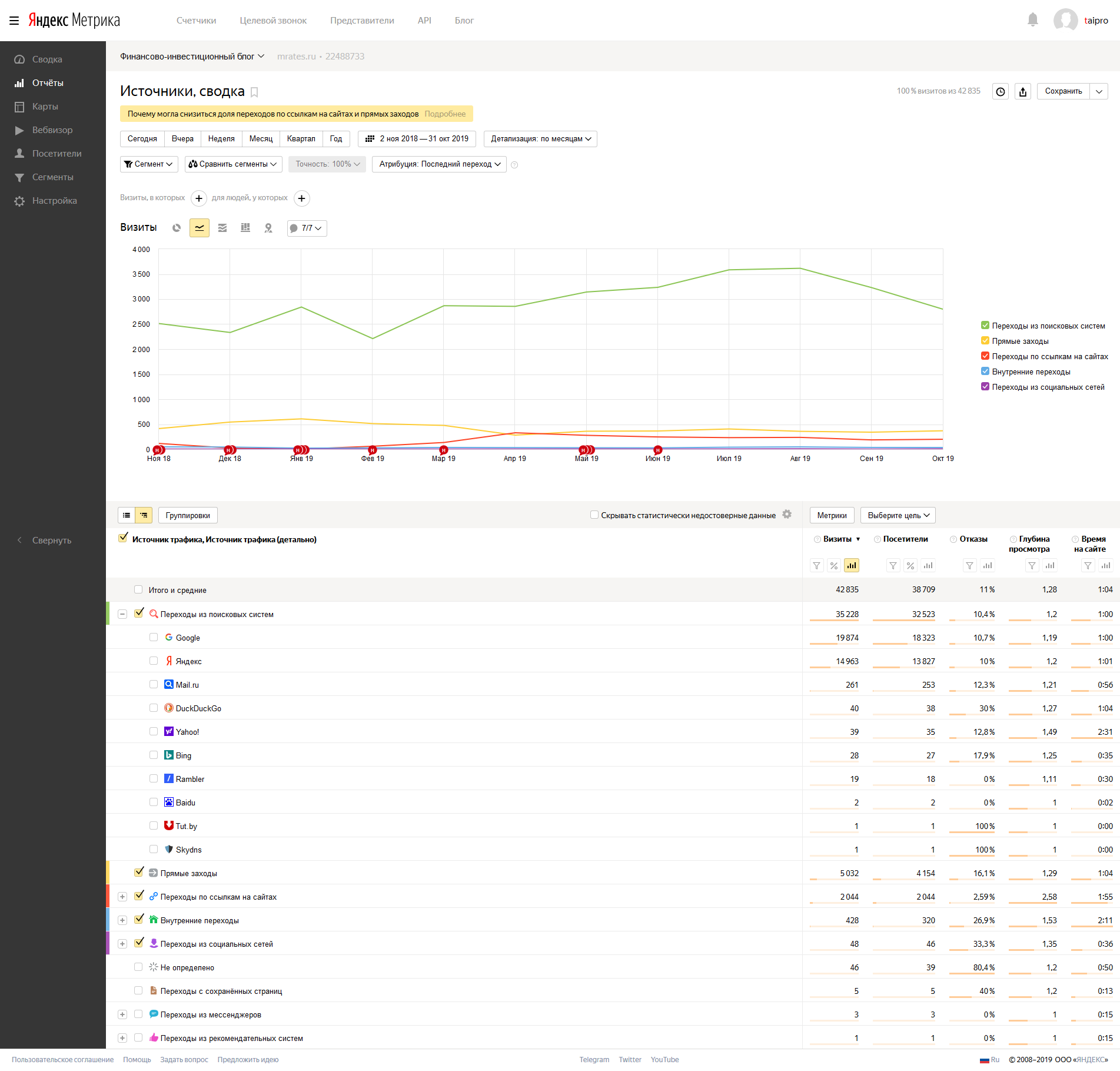Uncheck the Прямые заходы row checkbox
This screenshot has width=1120, height=1071.
tap(139, 873)
